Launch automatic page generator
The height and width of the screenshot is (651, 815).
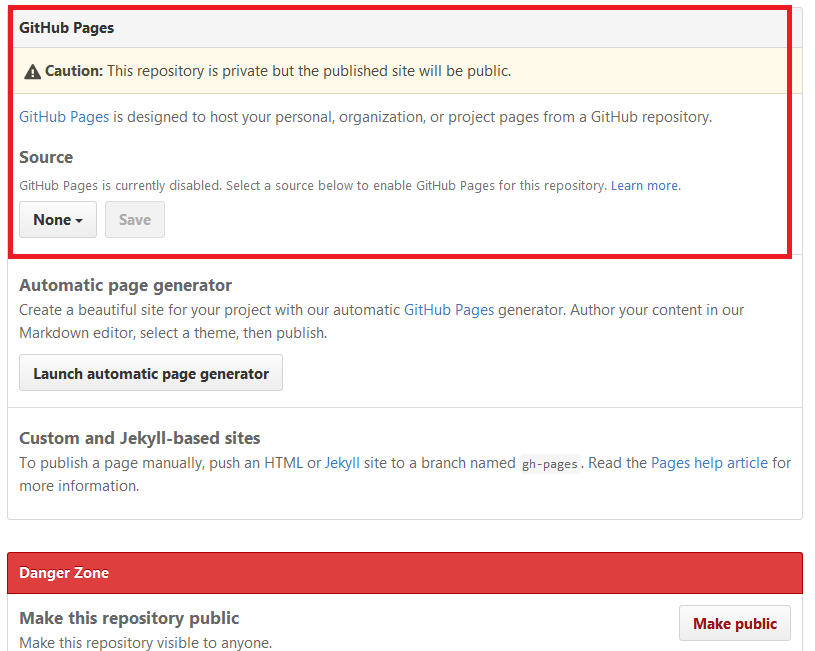tap(151, 373)
